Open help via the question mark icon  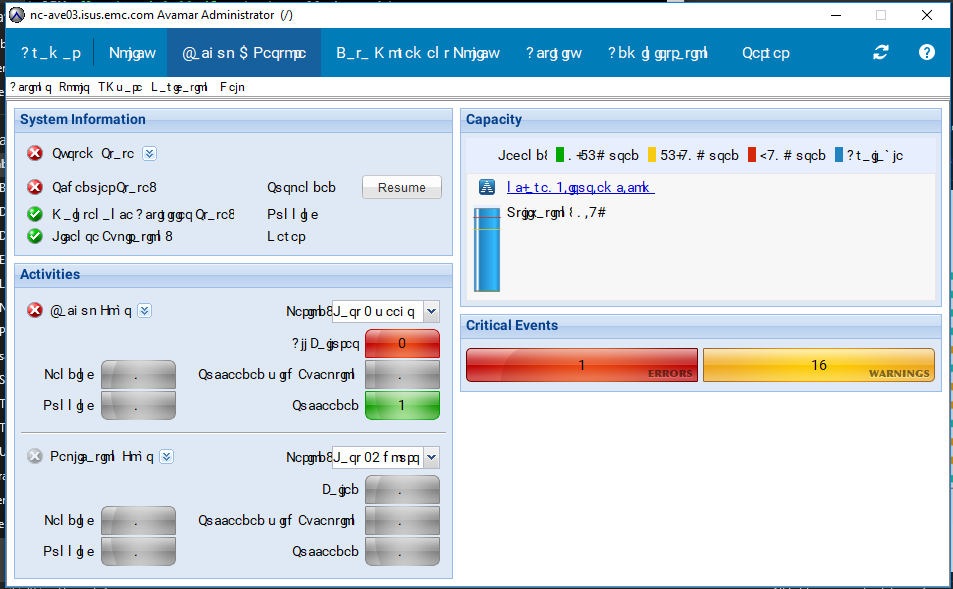[926, 53]
